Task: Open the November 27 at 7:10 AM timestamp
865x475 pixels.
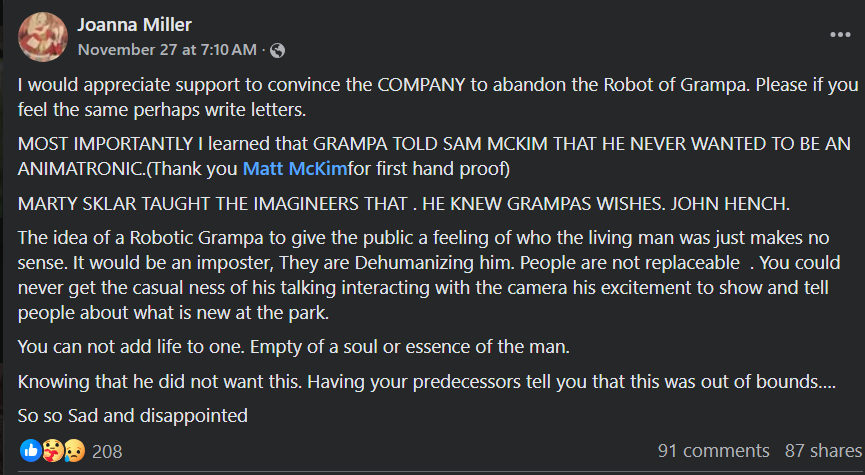Action: pyautogui.click(x=168, y=49)
